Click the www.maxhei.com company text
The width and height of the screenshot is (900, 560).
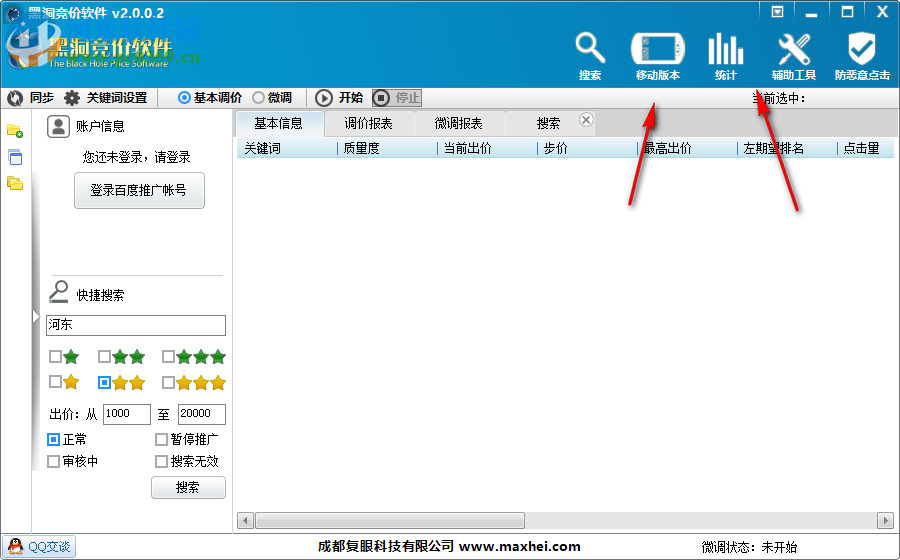tap(519, 546)
